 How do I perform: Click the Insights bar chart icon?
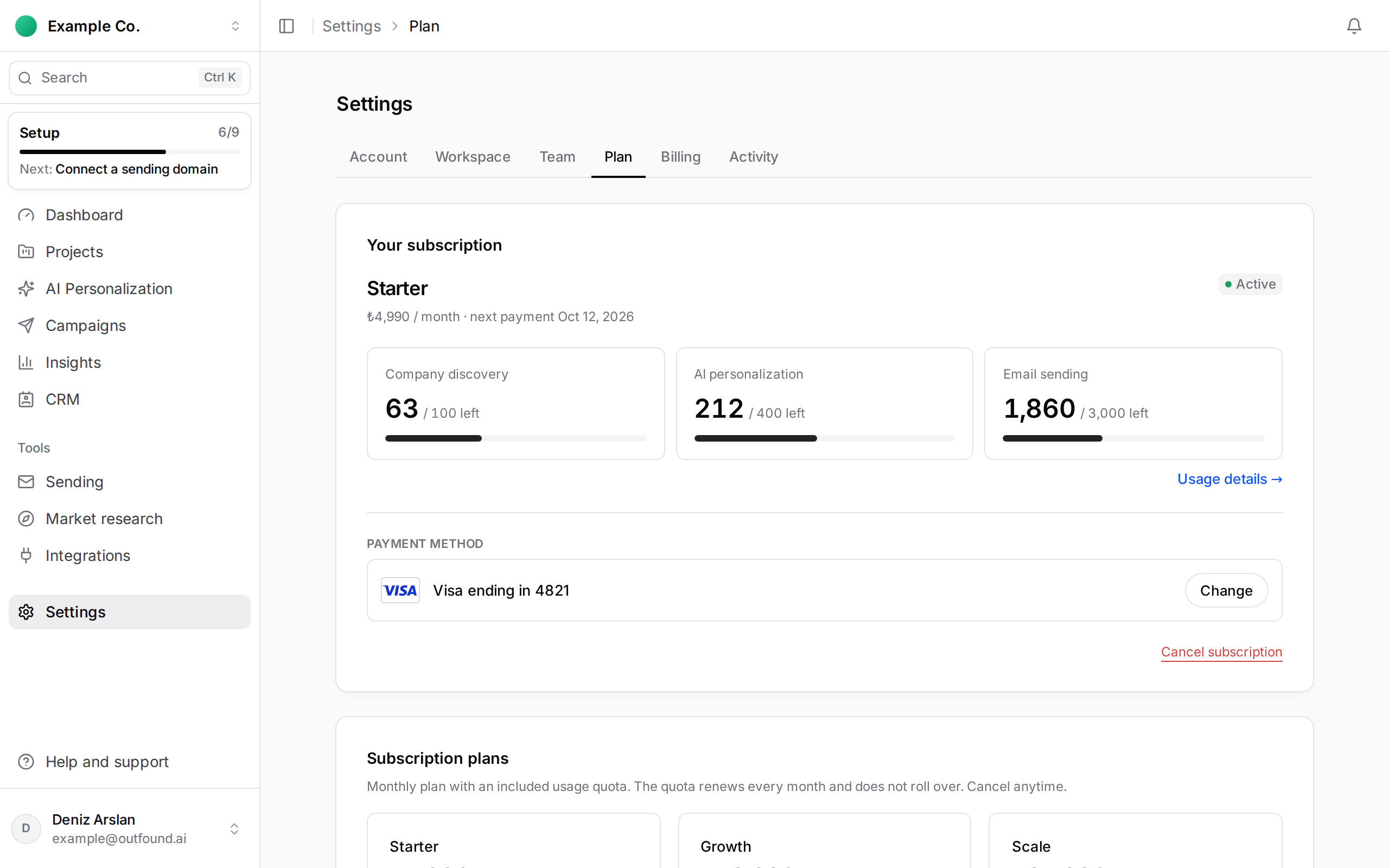coord(26,362)
